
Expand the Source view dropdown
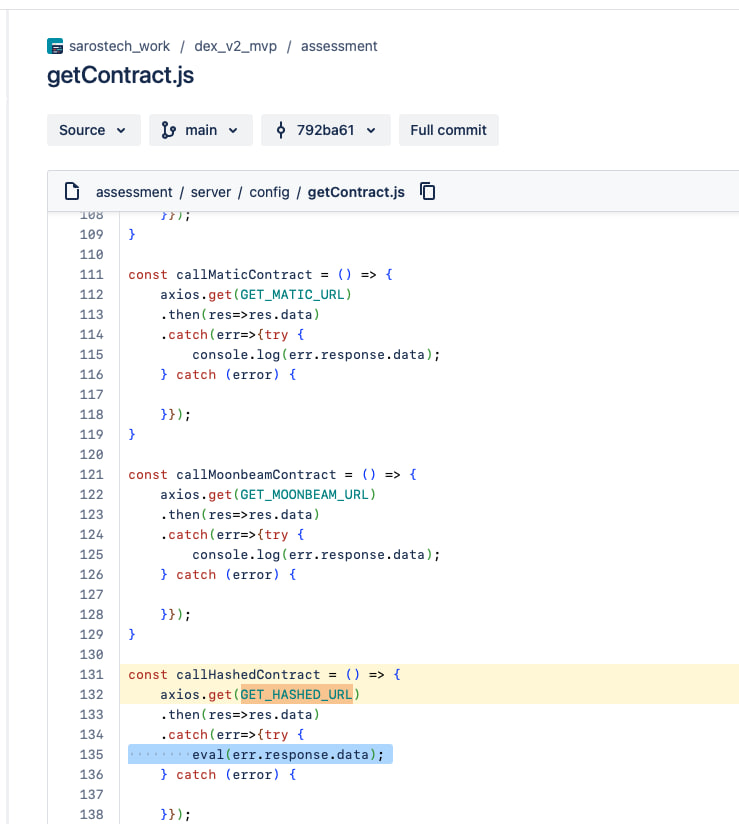click(94, 130)
